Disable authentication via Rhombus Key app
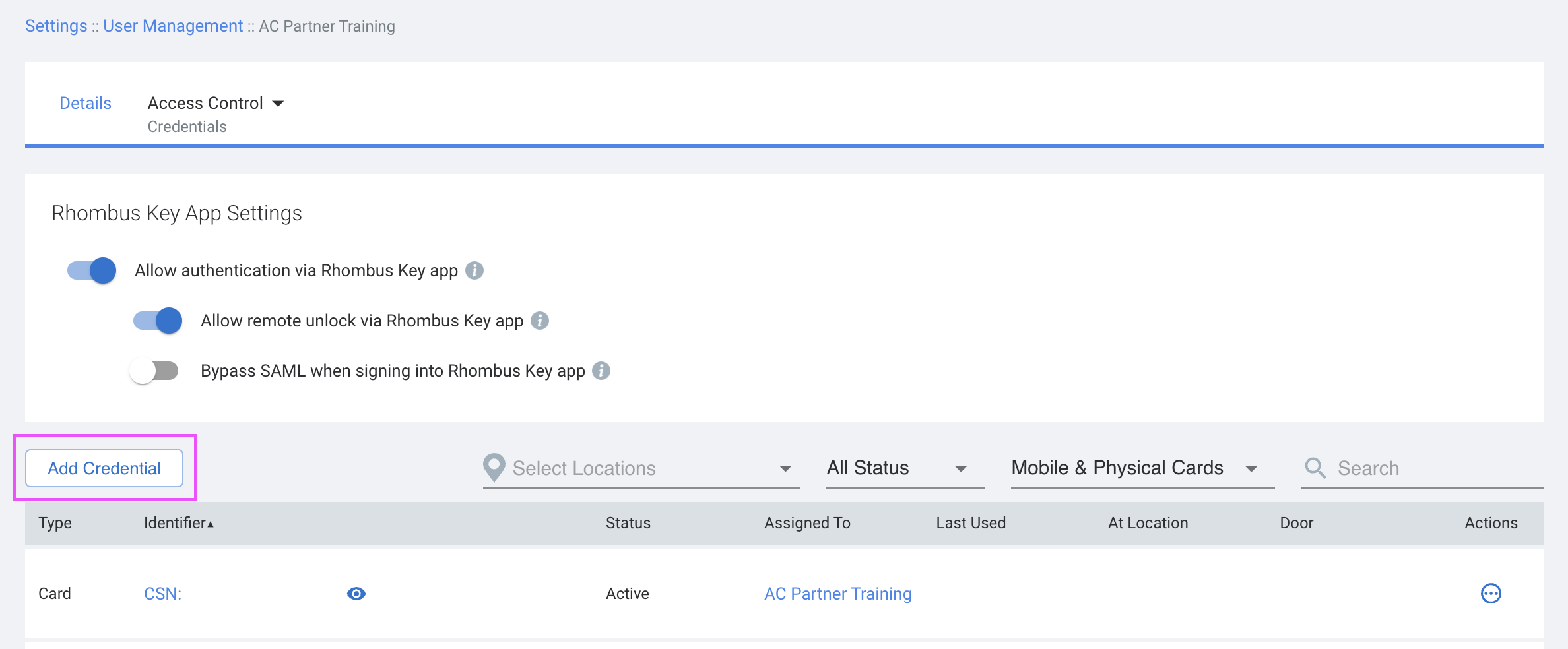Image resolution: width=1568 pixels, height=649 pixels. (x=90, y=270)
